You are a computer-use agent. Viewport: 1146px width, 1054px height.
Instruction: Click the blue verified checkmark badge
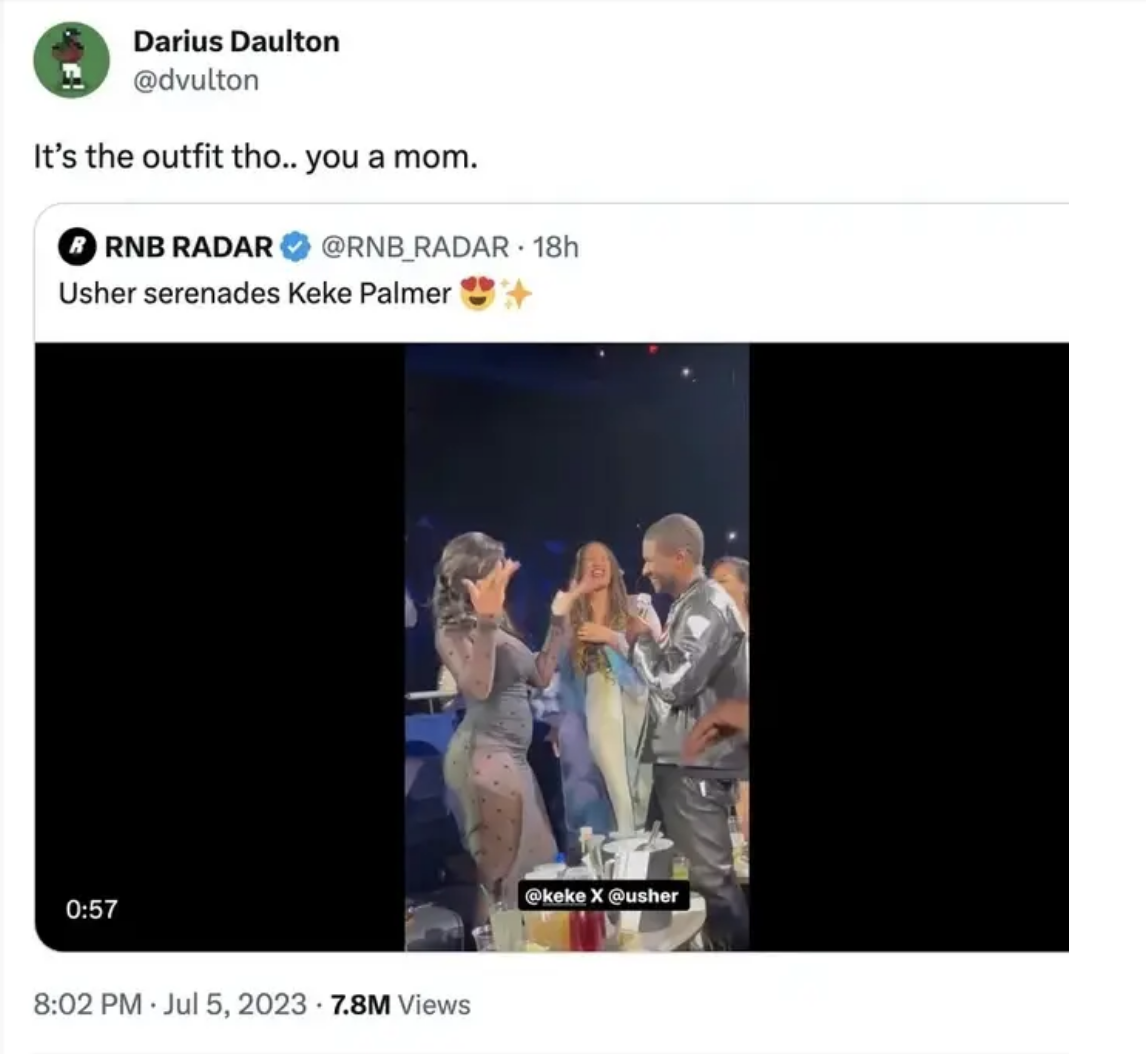295,247
